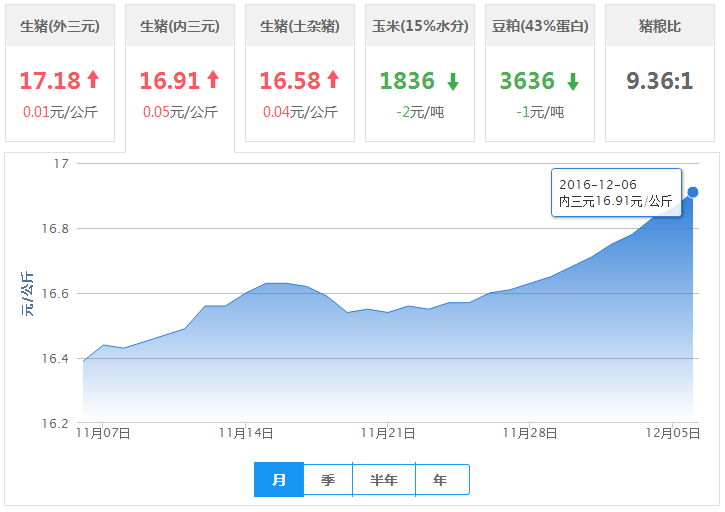Click the 11月14日 axis label
The height and width of the screenshot is (512, 725).
246,433
